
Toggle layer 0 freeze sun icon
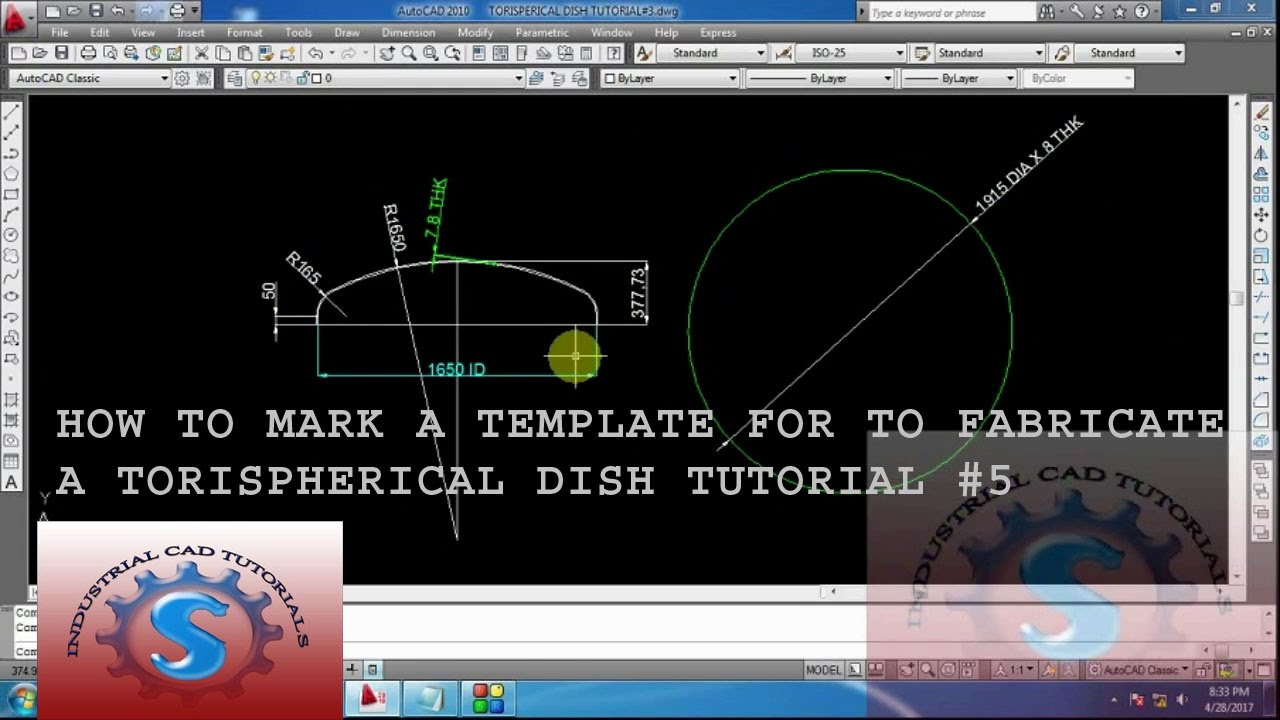pos(270,78)
